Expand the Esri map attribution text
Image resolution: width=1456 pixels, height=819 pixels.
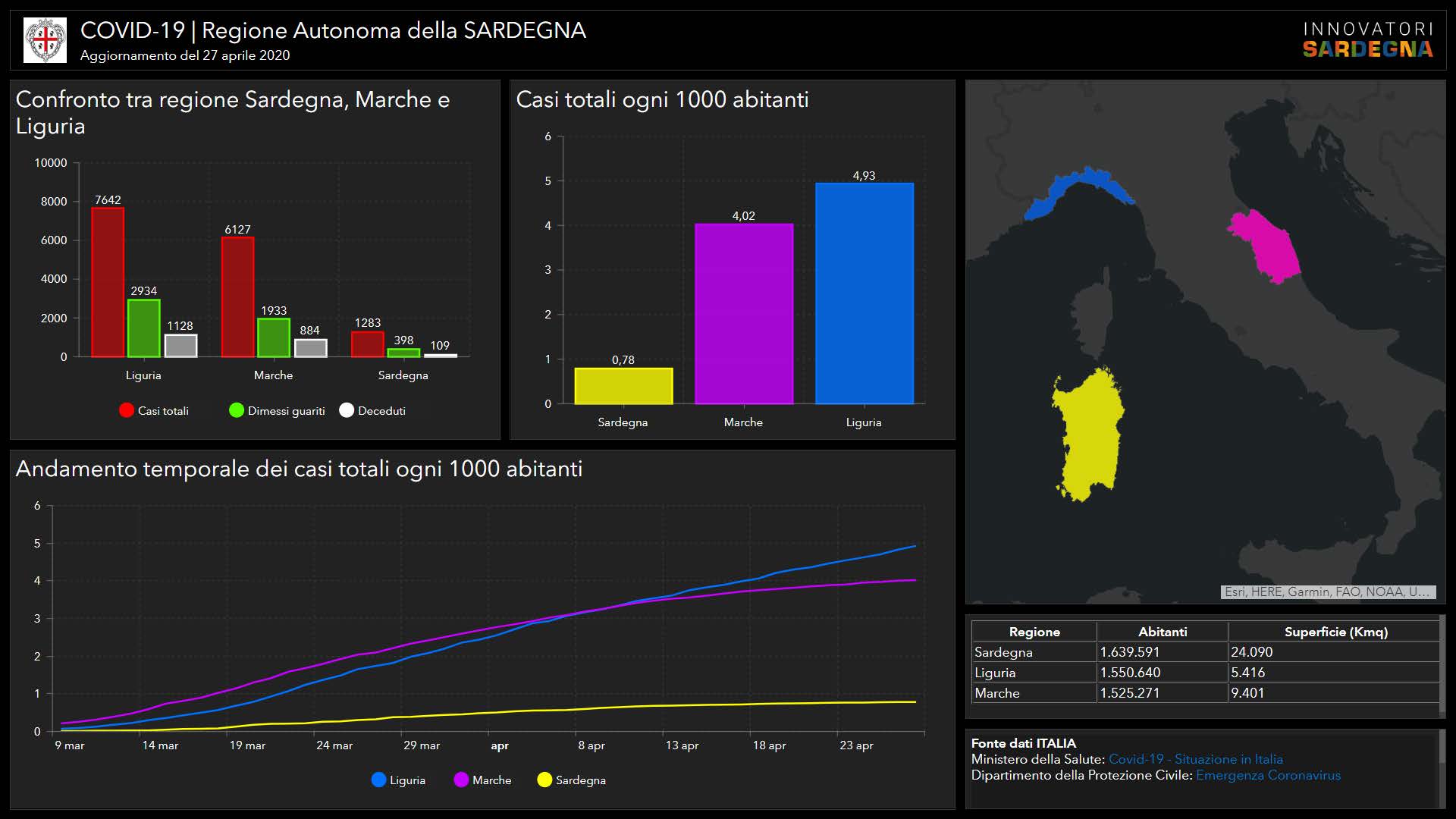(1327, 591)
